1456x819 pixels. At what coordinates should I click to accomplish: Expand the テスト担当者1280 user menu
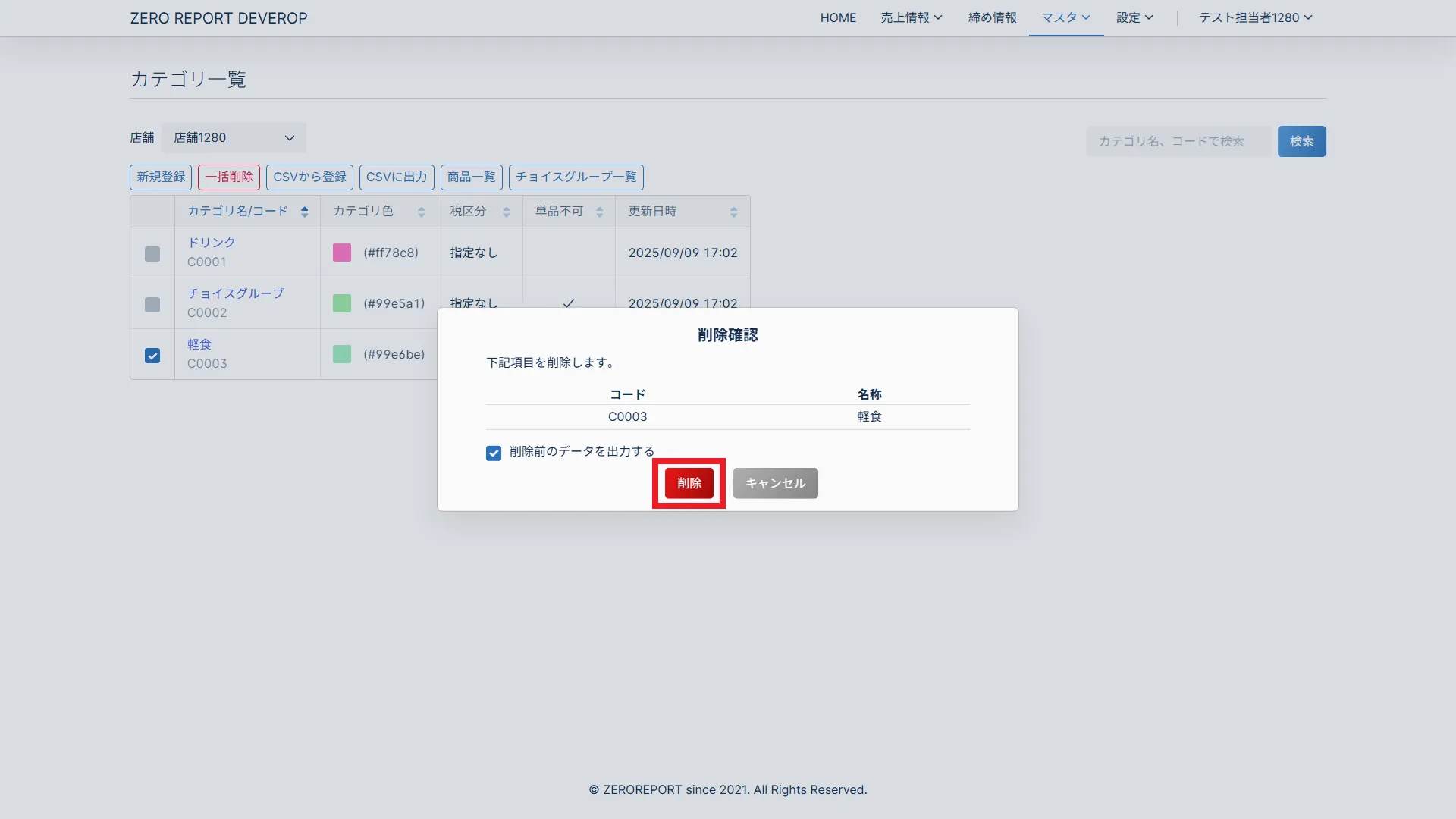(1255, 17)
